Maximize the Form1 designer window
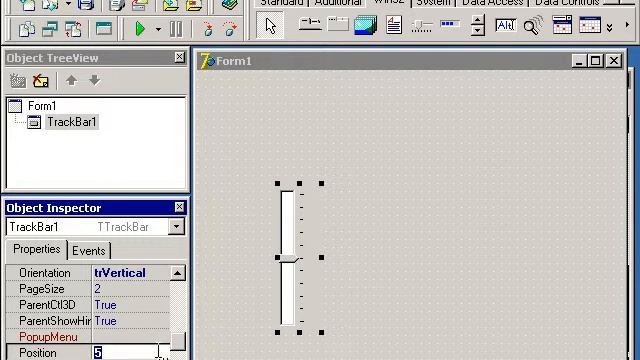 (x=596, y=61)
